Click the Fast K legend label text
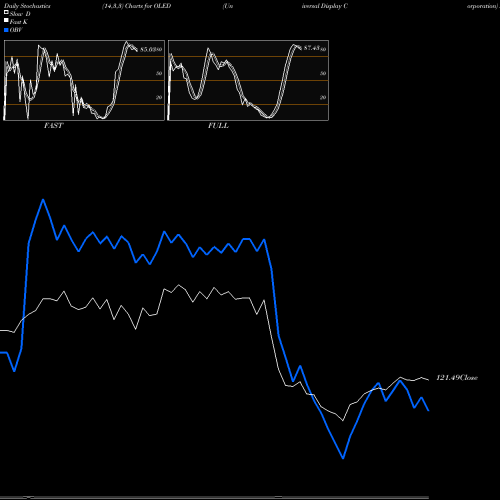Image resolution: width=500 pixels, height=500 pixels. tap(19, 22)
